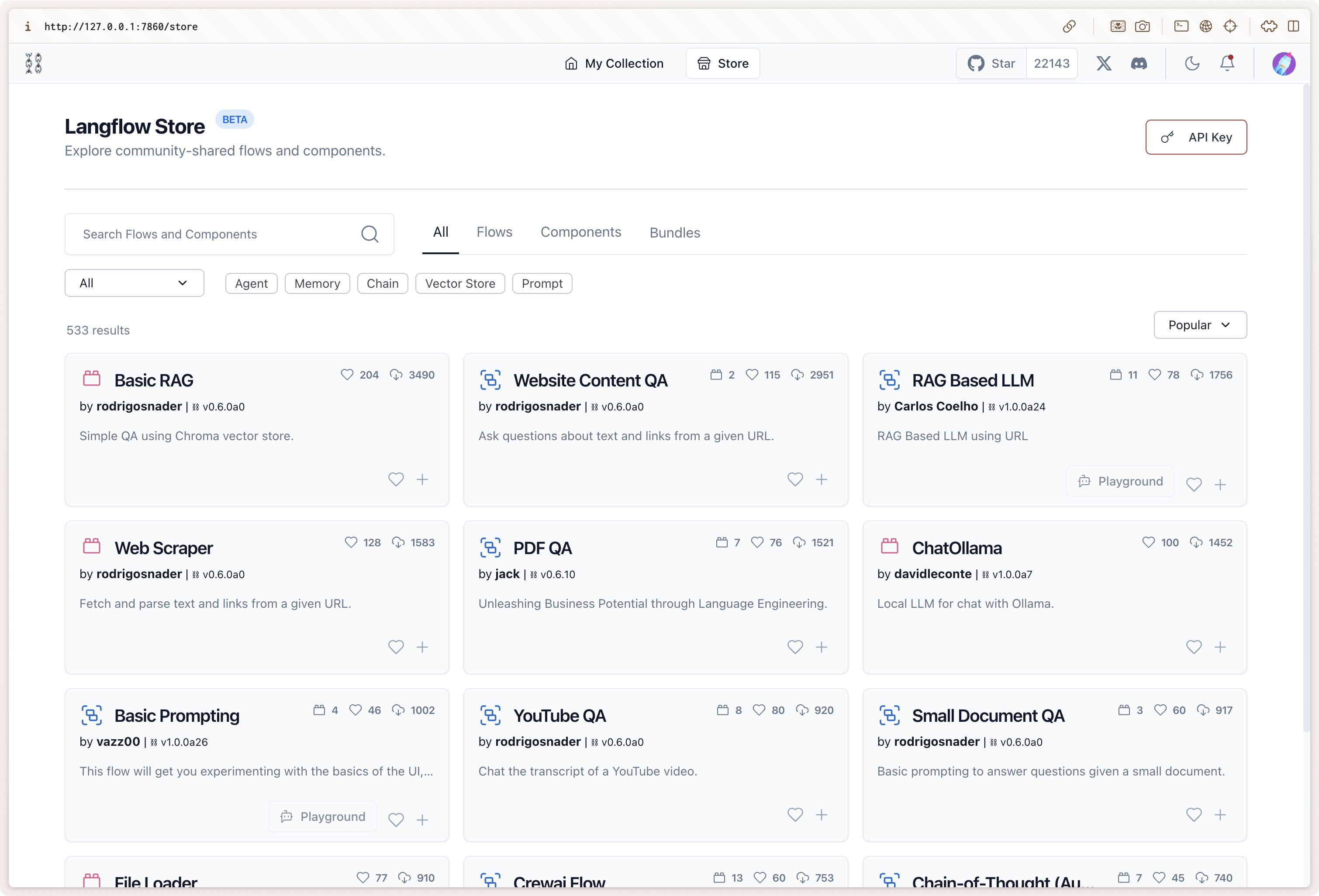Click plus icon on ChatOllama card
Screen dimensions: 1319x896
pos(1220,647)
